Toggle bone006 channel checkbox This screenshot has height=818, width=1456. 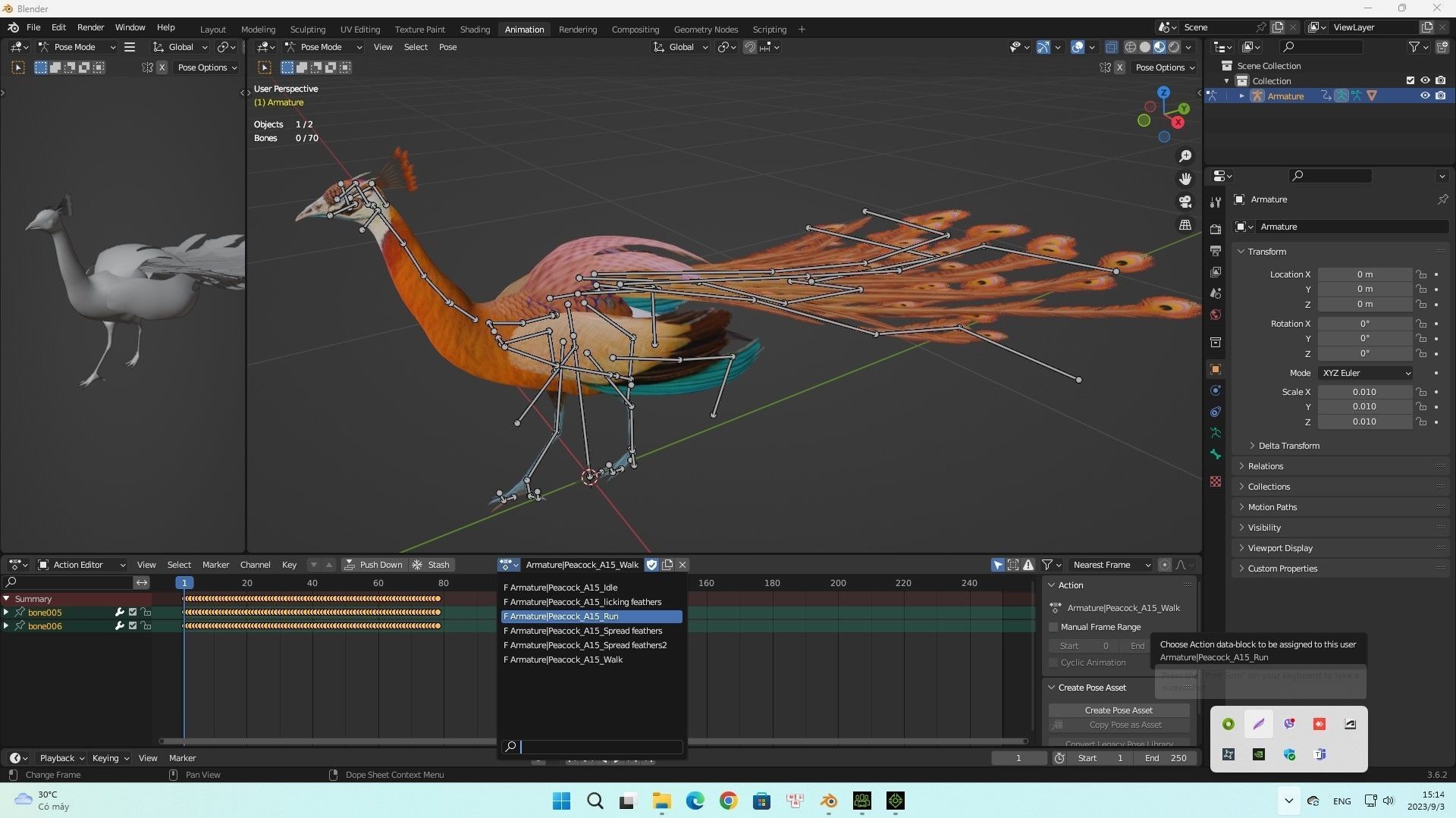[x=133, y=626]
